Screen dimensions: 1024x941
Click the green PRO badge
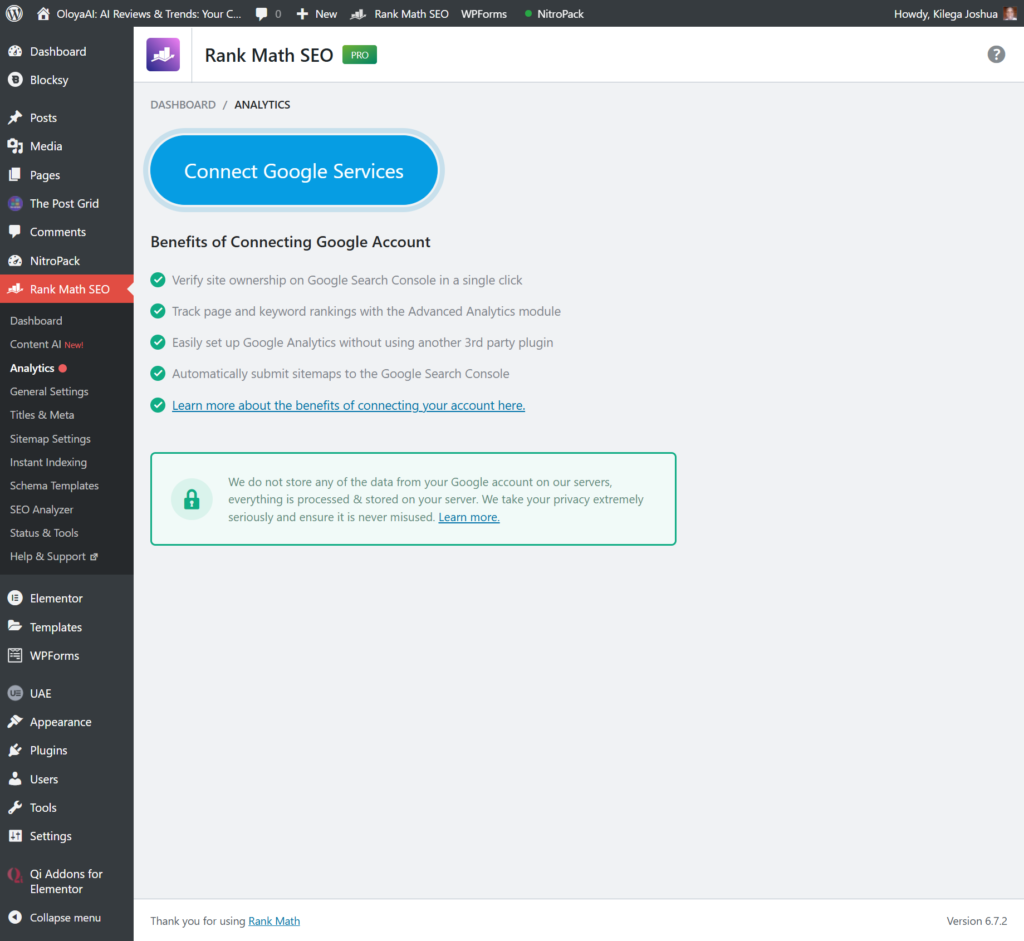coord(359,55)
